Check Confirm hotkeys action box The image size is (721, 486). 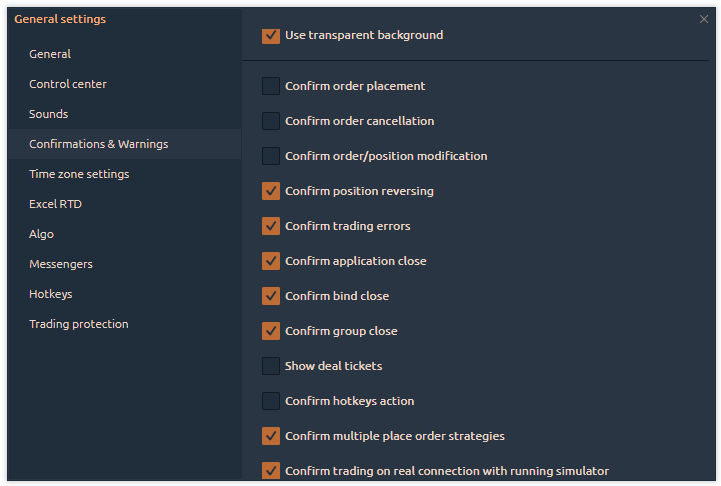coord(271,401)
